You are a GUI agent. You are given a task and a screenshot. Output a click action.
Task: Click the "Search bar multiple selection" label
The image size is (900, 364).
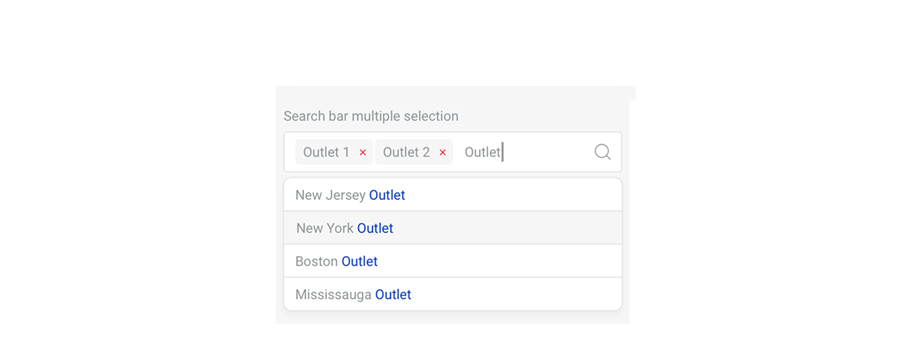pos(371,116)
